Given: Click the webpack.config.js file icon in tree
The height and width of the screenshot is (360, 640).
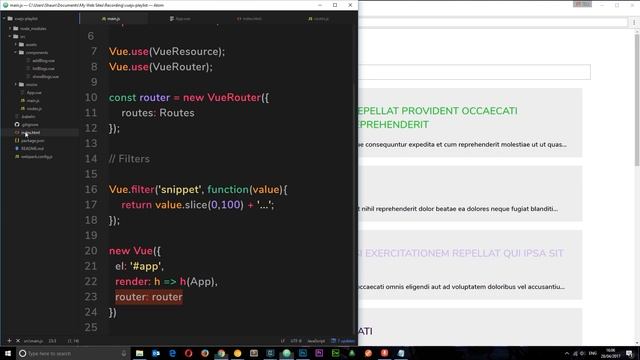Looking at the screenshot, I should click(17, 156).
